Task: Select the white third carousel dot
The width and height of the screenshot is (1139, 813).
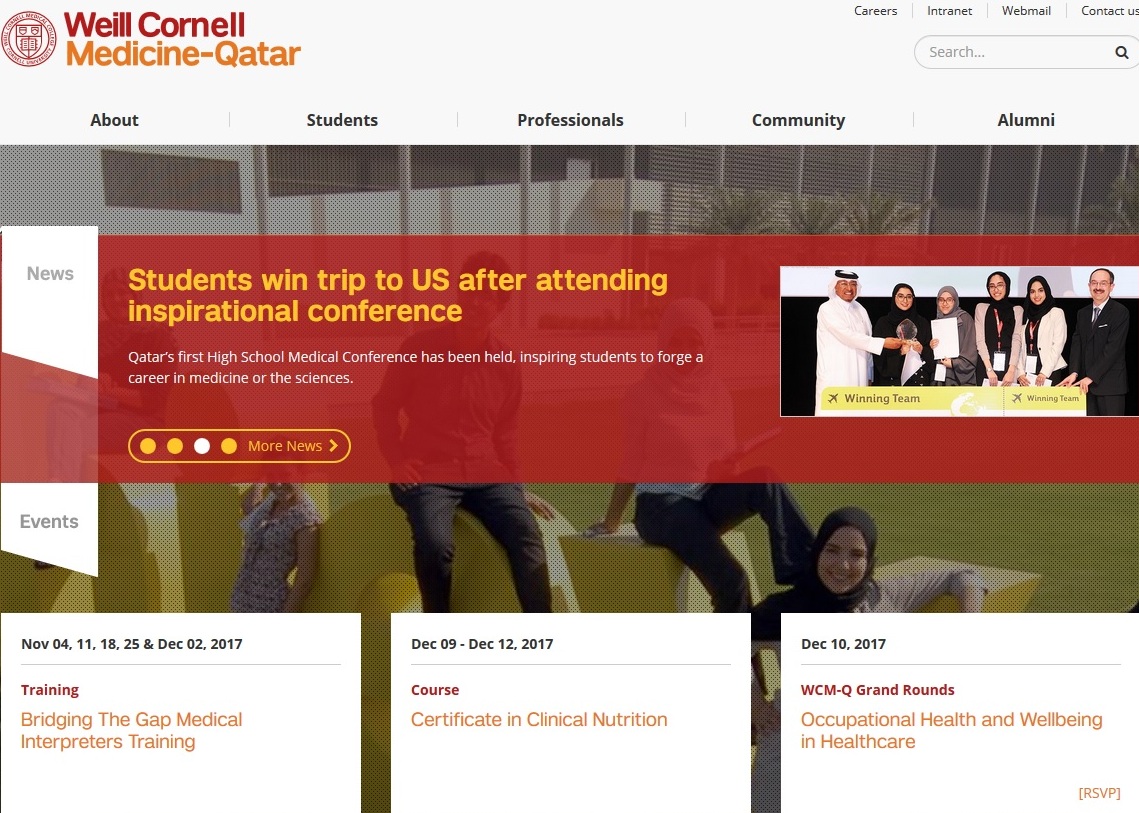Action: pyautogui.click(x=202, y=446)
